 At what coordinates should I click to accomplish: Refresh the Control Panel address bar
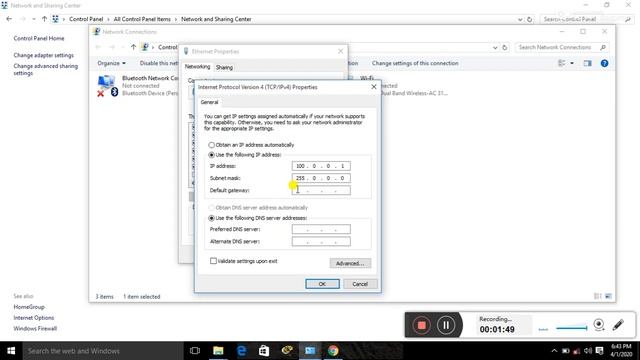[x=529, y=19]
